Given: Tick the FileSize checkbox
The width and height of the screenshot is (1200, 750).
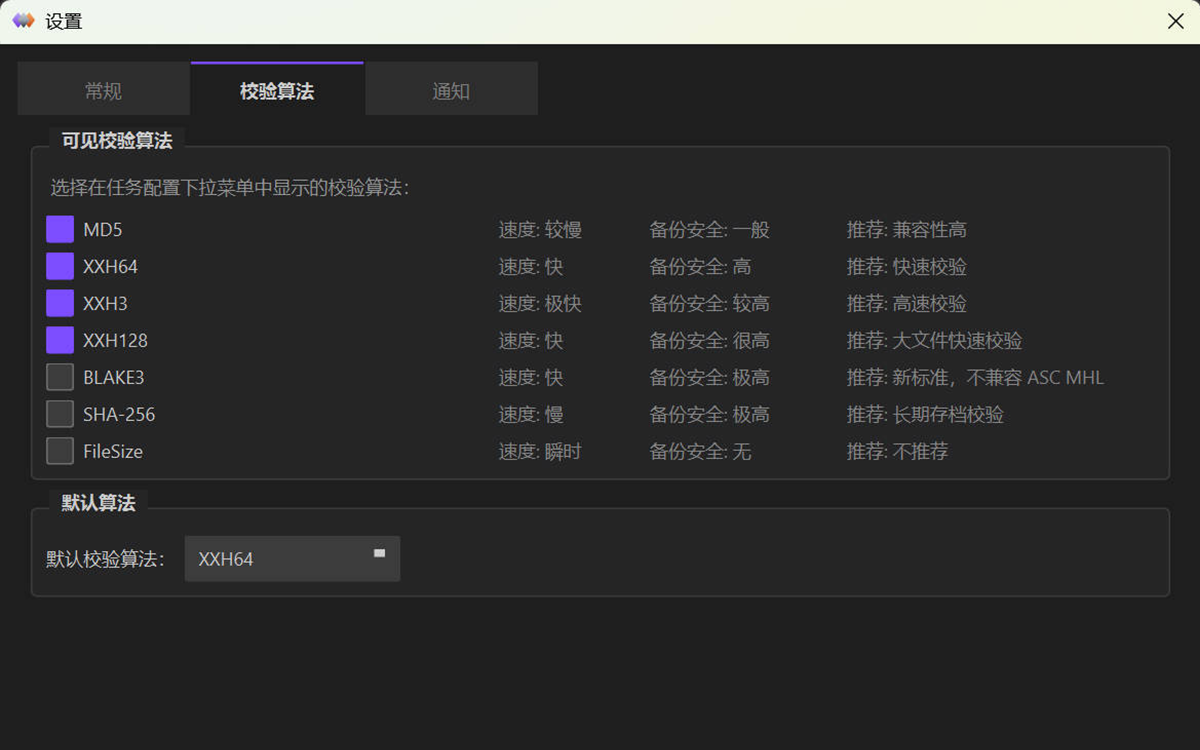Looking at the screenshot, I should pyautogui.click(x=60, y=452).
